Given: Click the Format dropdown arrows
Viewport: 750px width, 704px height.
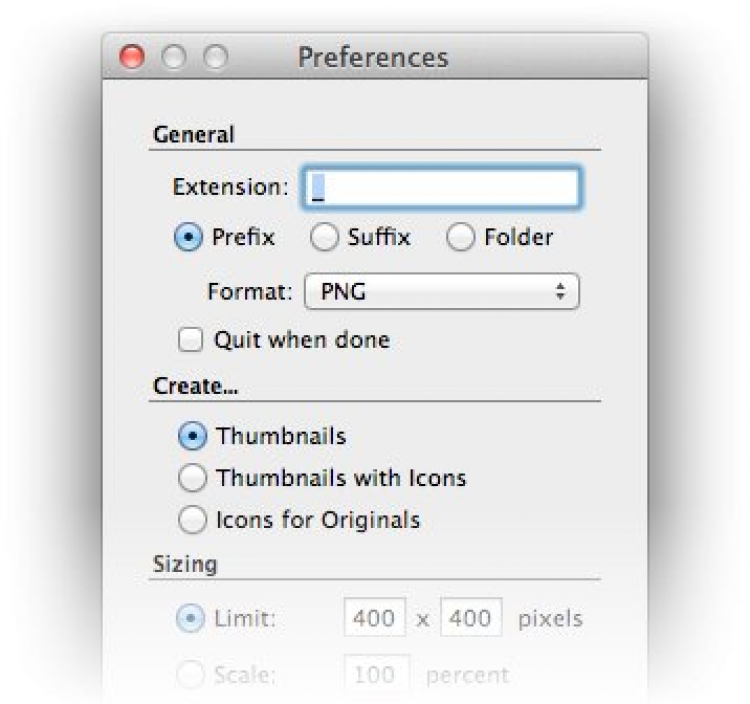Looking at the screenshot, I should pos(561,292).
